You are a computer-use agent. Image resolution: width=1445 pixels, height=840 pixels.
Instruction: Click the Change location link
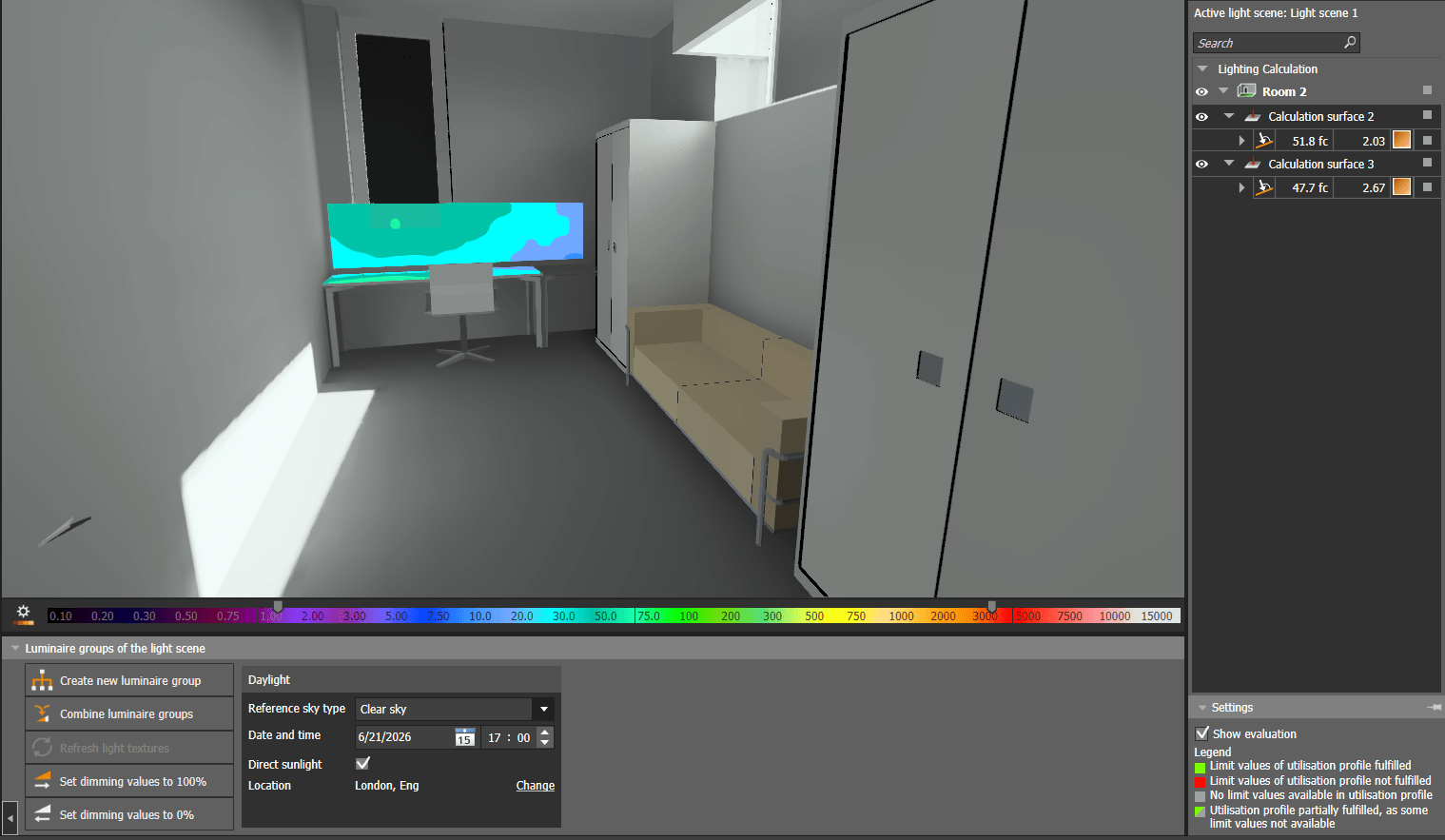pos(536,786)
